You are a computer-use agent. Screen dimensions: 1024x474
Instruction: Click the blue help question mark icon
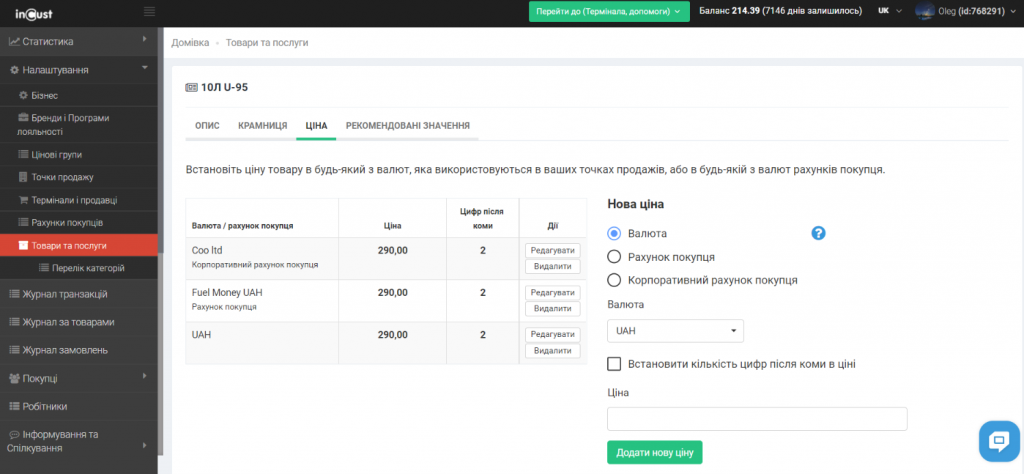click(x=818, y=233)
